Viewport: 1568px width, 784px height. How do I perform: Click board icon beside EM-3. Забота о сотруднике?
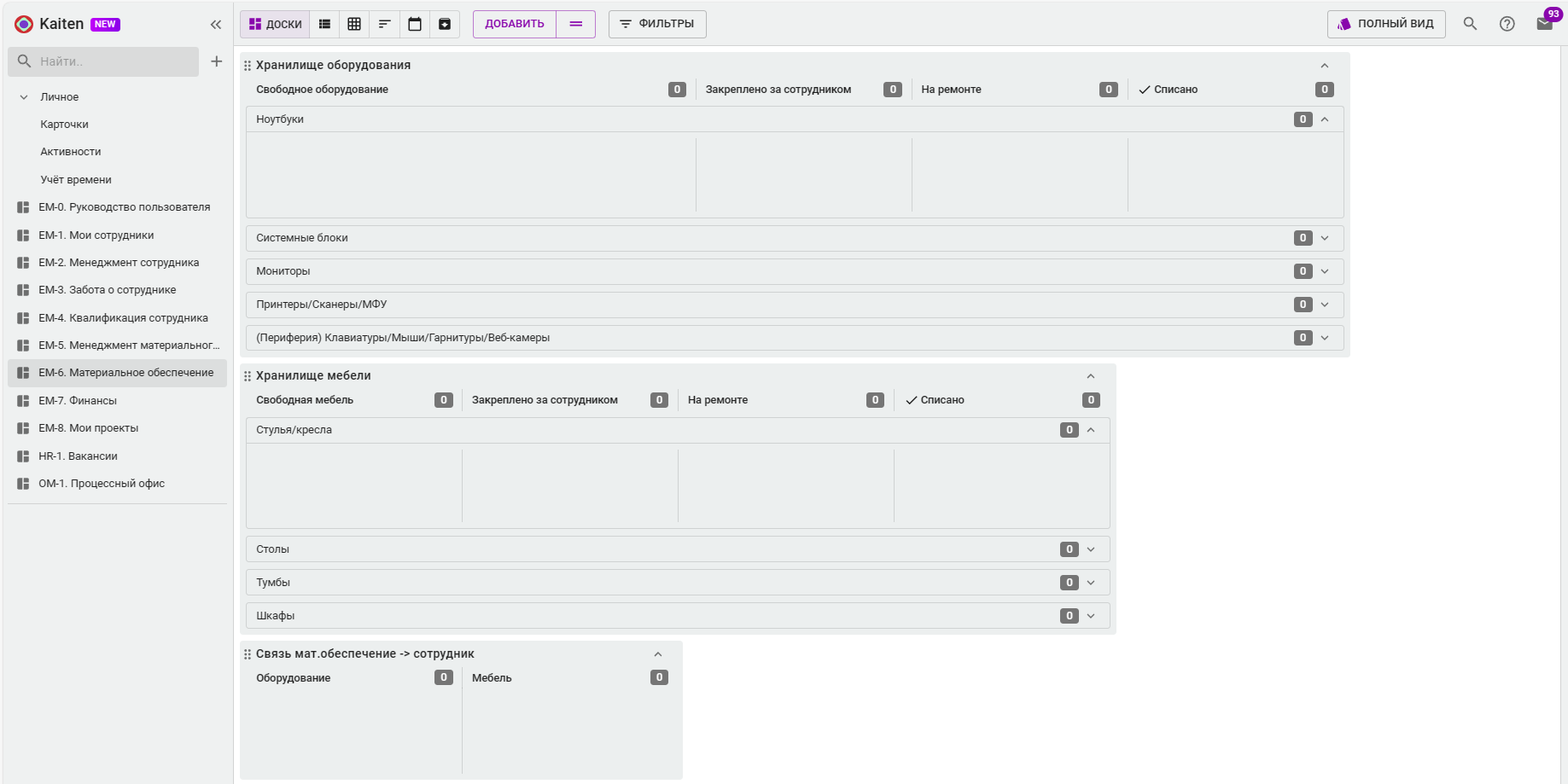click(x=23, y=290)
